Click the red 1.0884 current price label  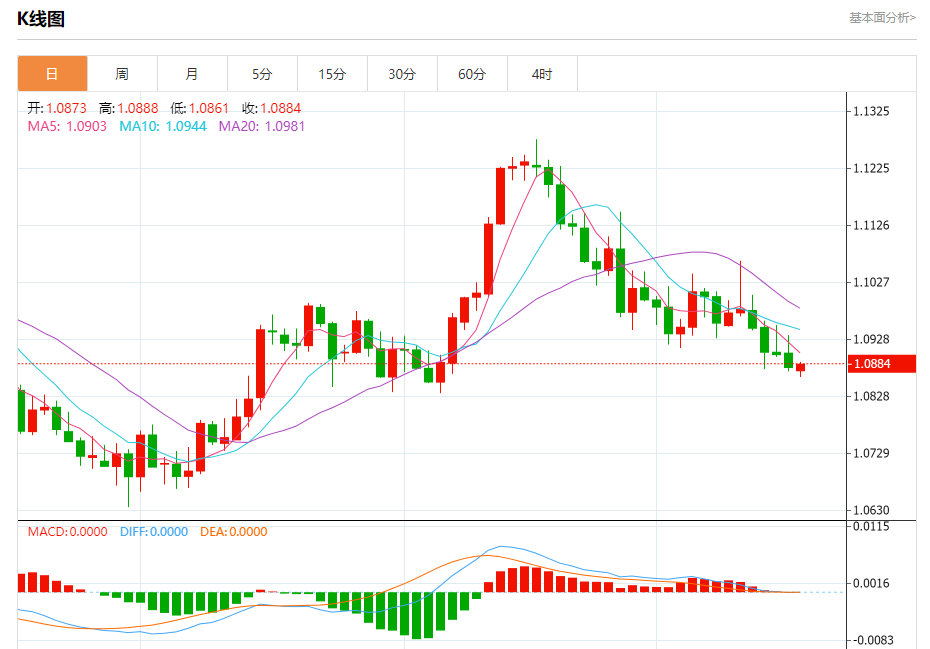click(x=881, y=364)
